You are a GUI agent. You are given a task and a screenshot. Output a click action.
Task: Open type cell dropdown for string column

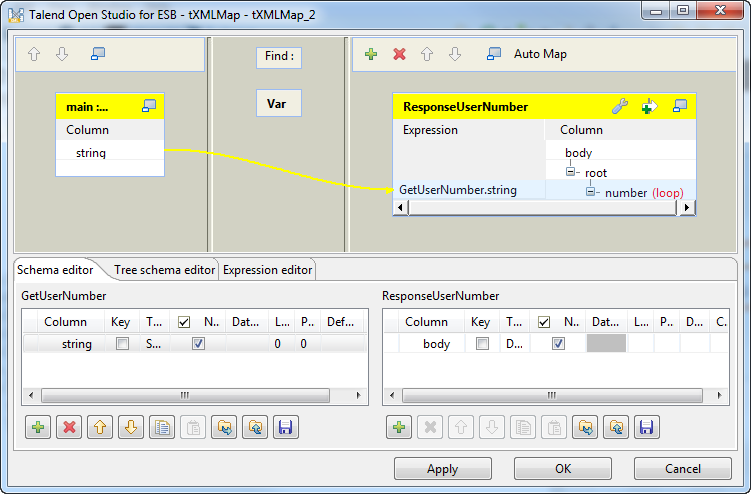[154, 344]
